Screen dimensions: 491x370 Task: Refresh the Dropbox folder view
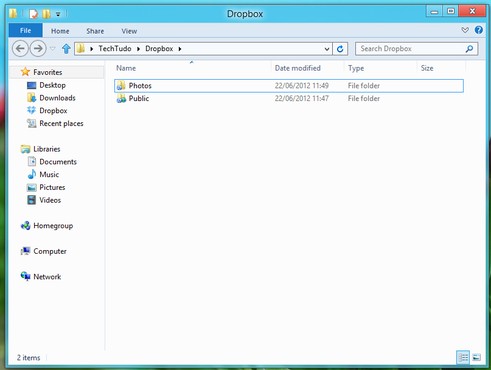coord(340,49)
